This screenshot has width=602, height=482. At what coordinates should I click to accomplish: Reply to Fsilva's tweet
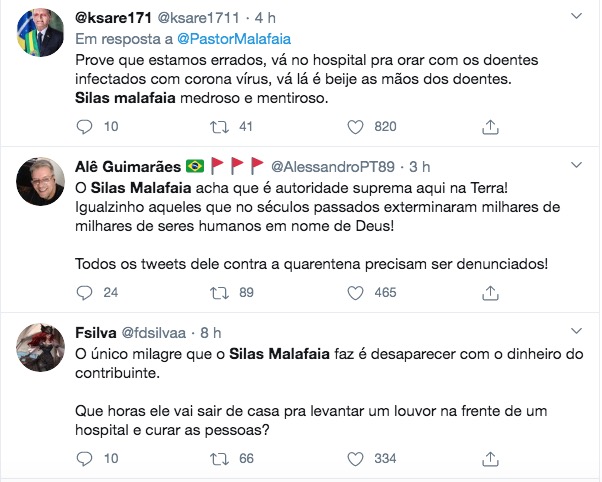pos(85,458)
